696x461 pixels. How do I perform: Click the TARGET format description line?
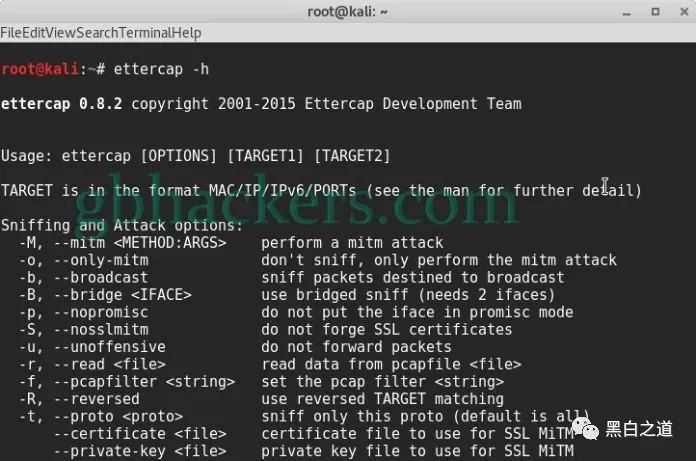click(x=321, y=191)
